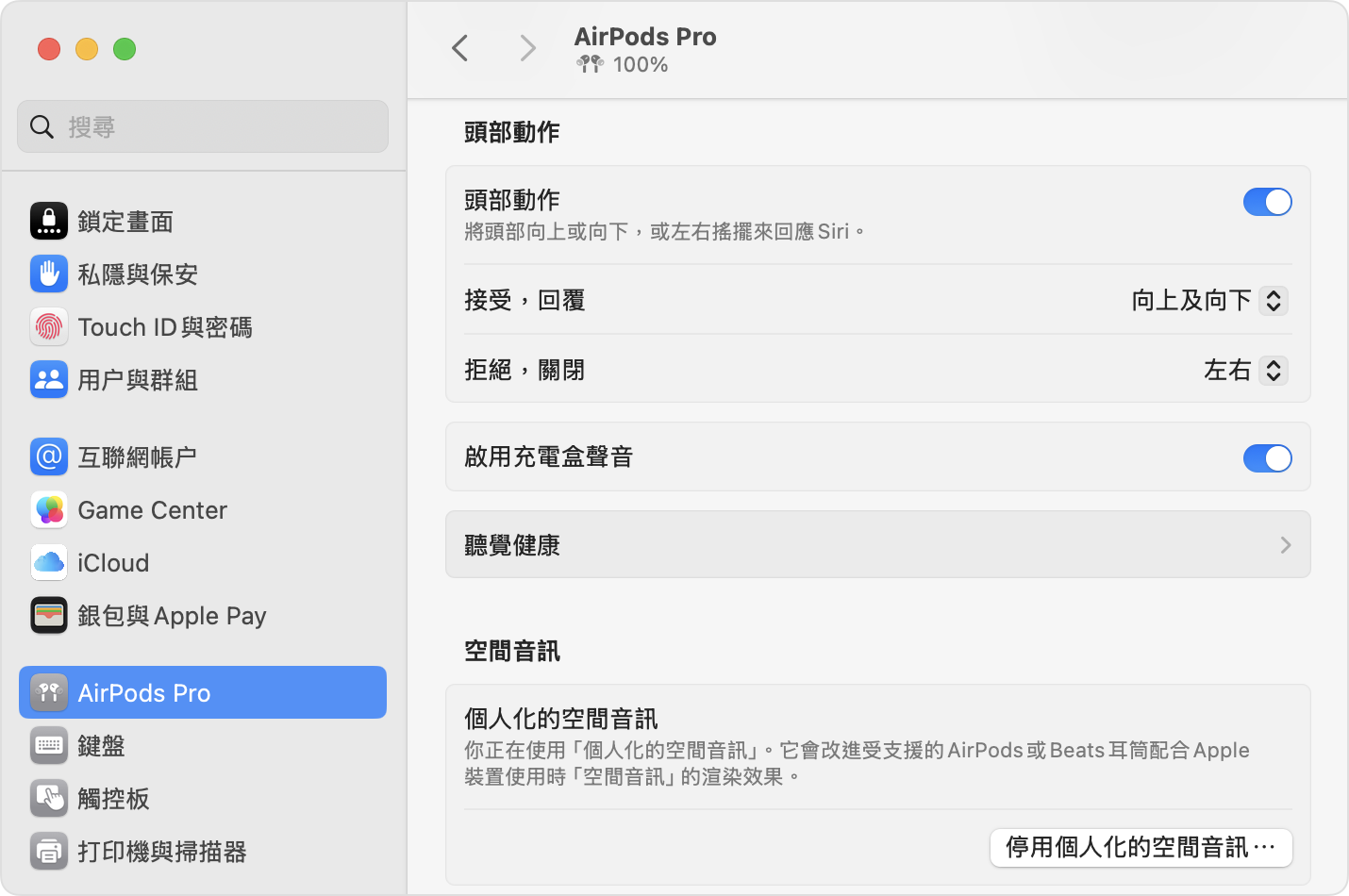Click the 互聯網帳户 @ icon
Viewport: 1349px width, 896px height.
49,456
